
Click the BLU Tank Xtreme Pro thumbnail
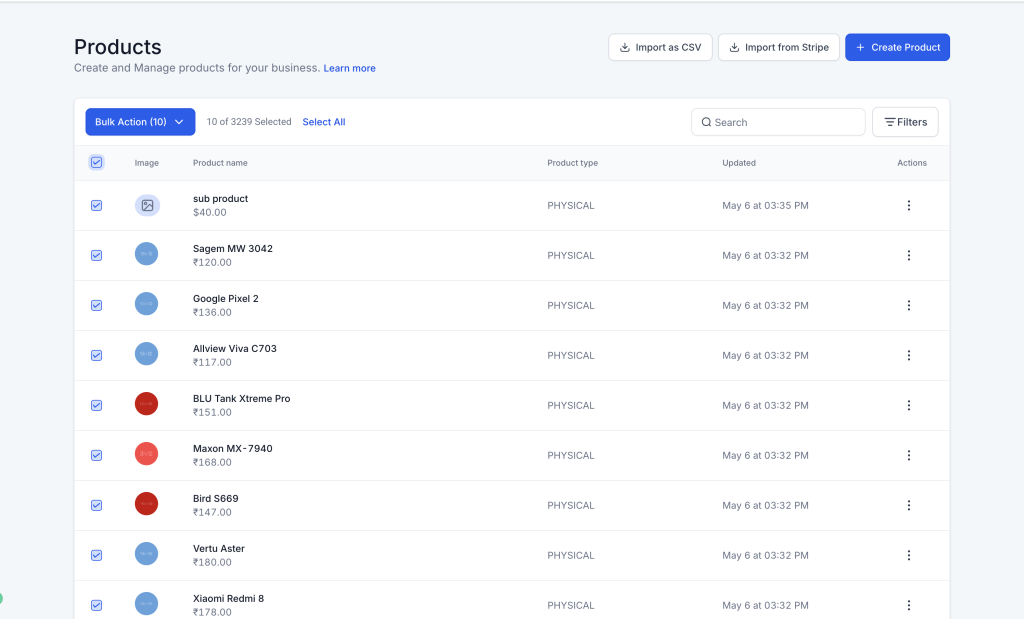coord(146,404)
